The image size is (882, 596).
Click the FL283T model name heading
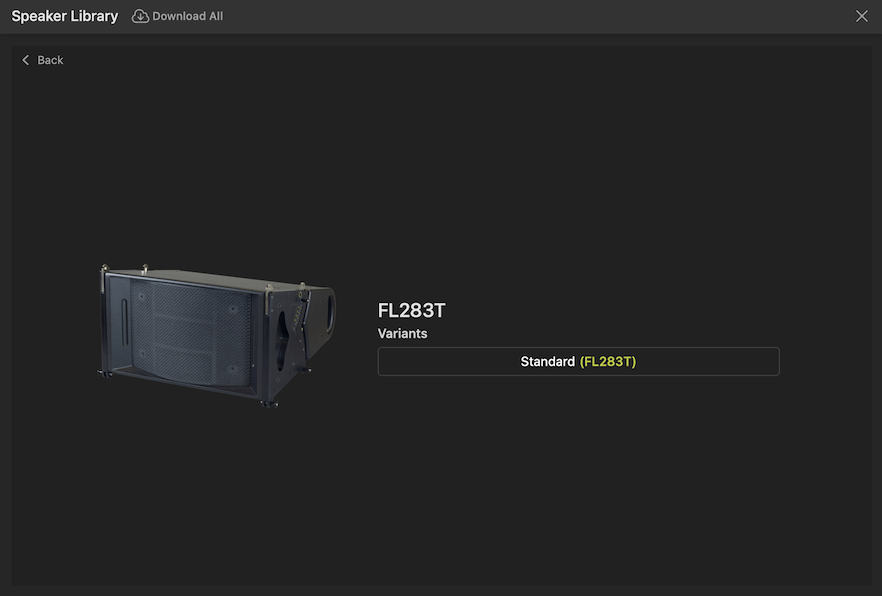(411, 310)
